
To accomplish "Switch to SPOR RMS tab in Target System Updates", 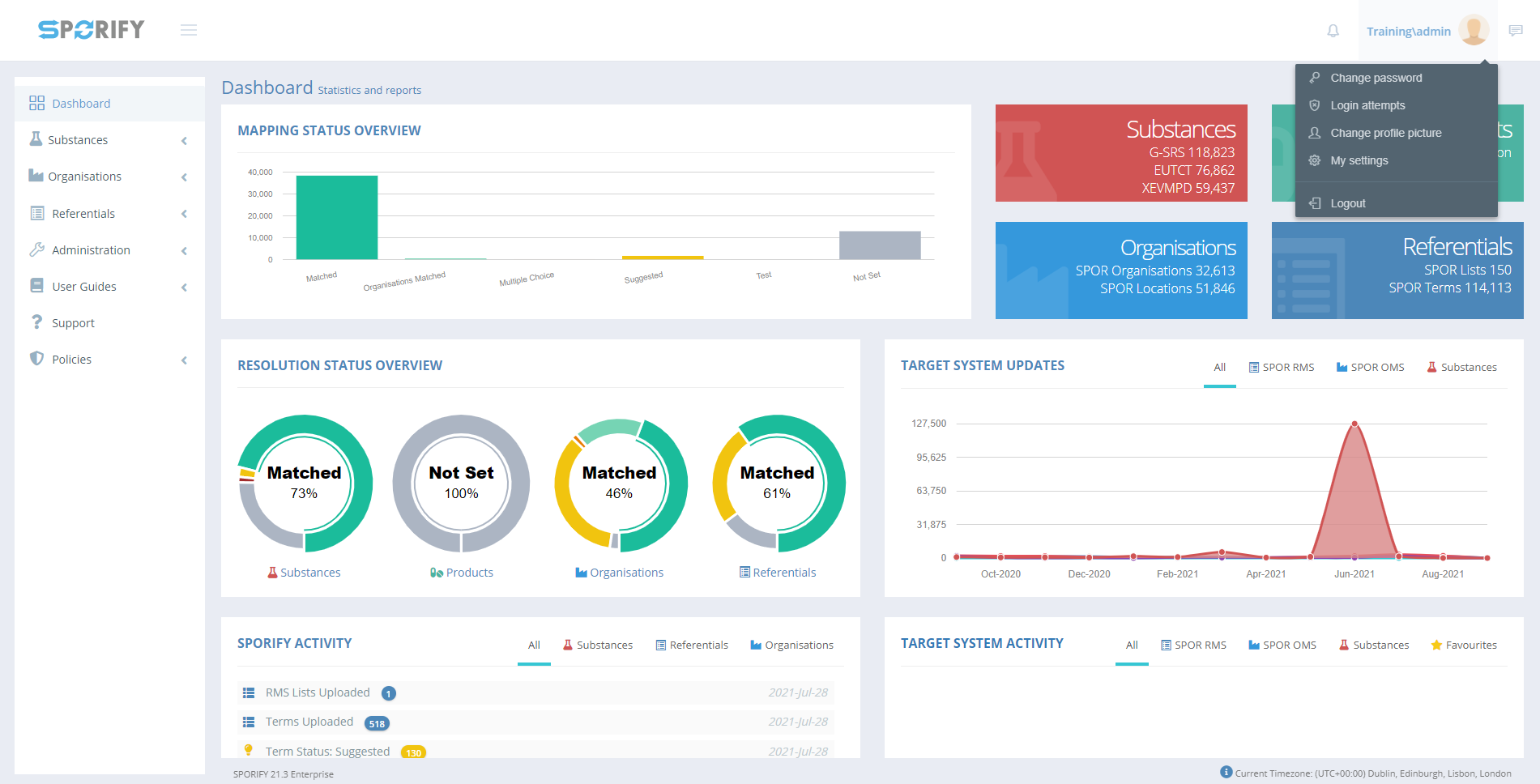I will [1282, 367].
